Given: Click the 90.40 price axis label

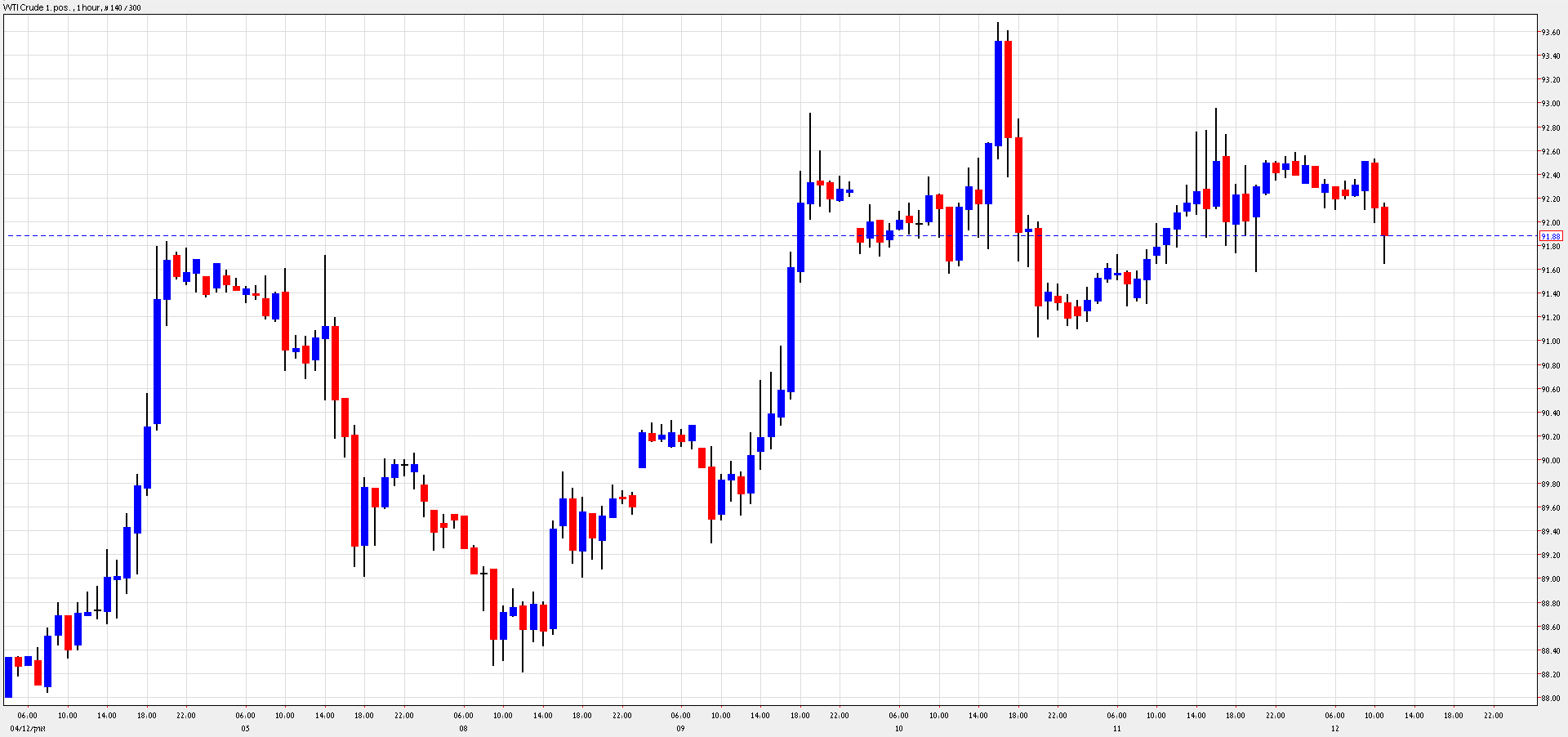Looking at the screenshot, I should coord(1550,413).
